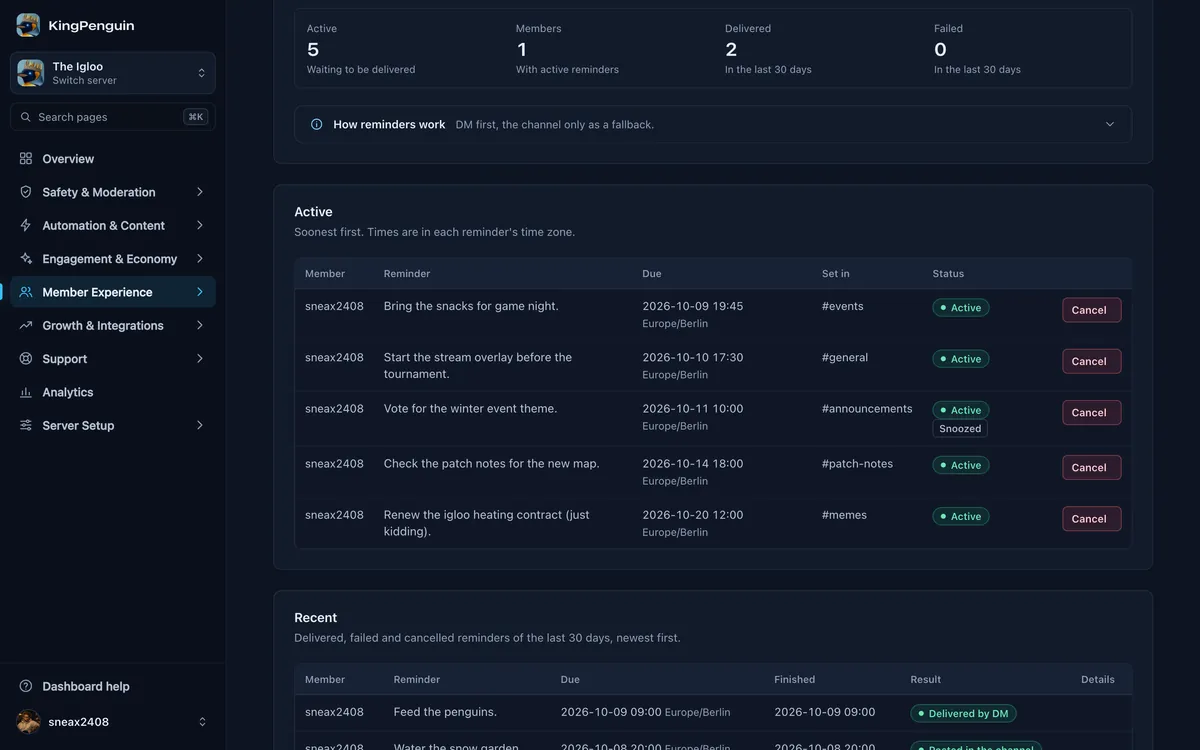This screenshot has height=750, width=1200.
Task: Click the Engagement & Economy sparkle icon
Action: [26, 259]
